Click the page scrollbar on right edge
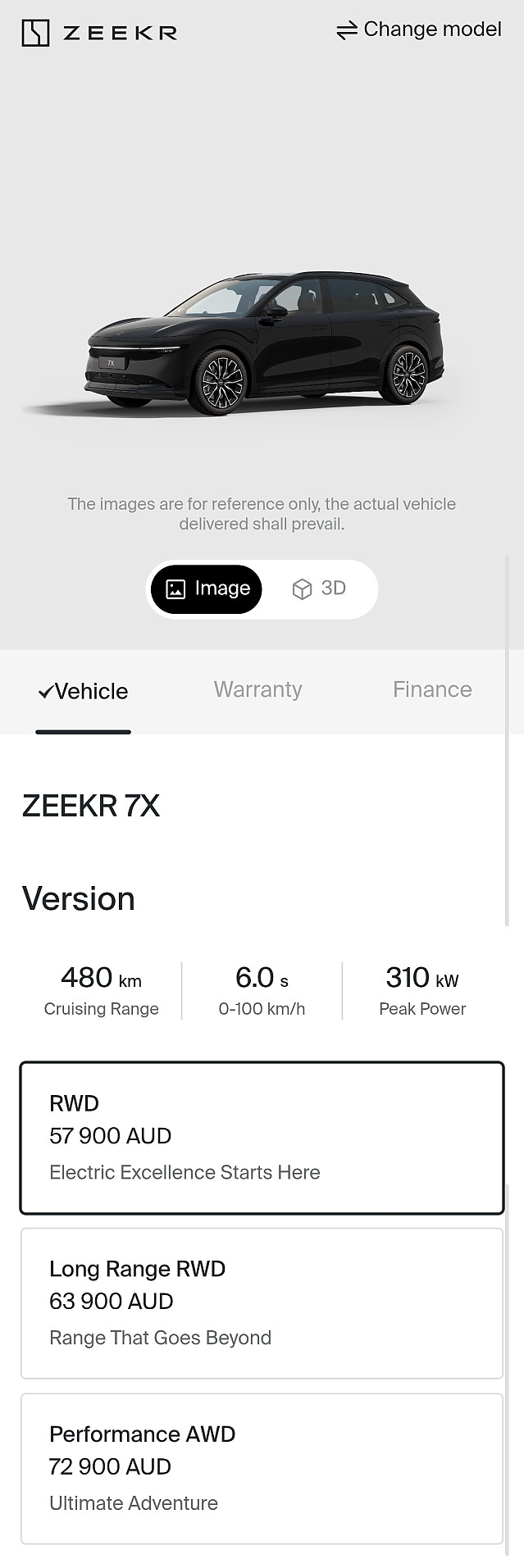 click(x=507, y=738)
